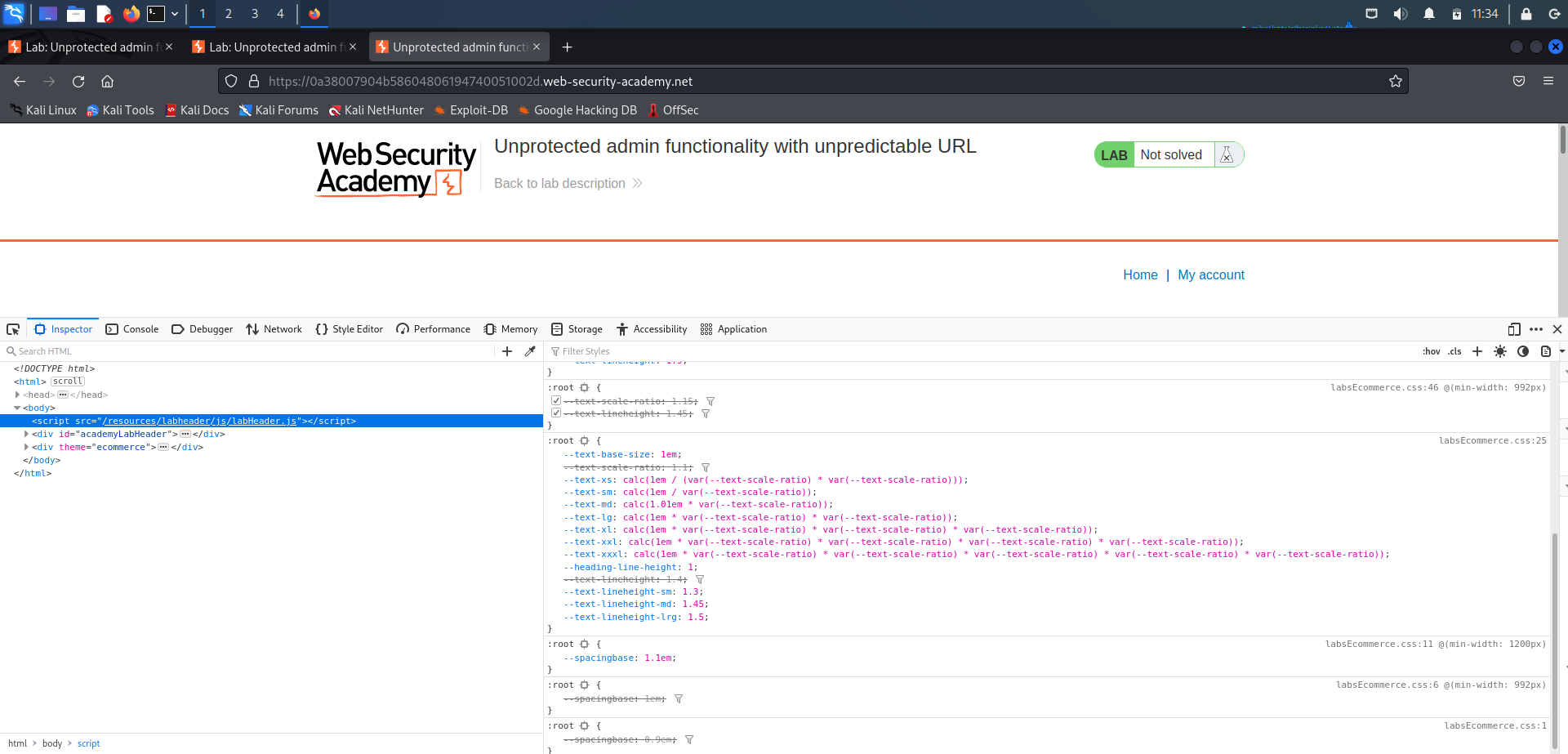Focus the Filter Styles field

980,351
